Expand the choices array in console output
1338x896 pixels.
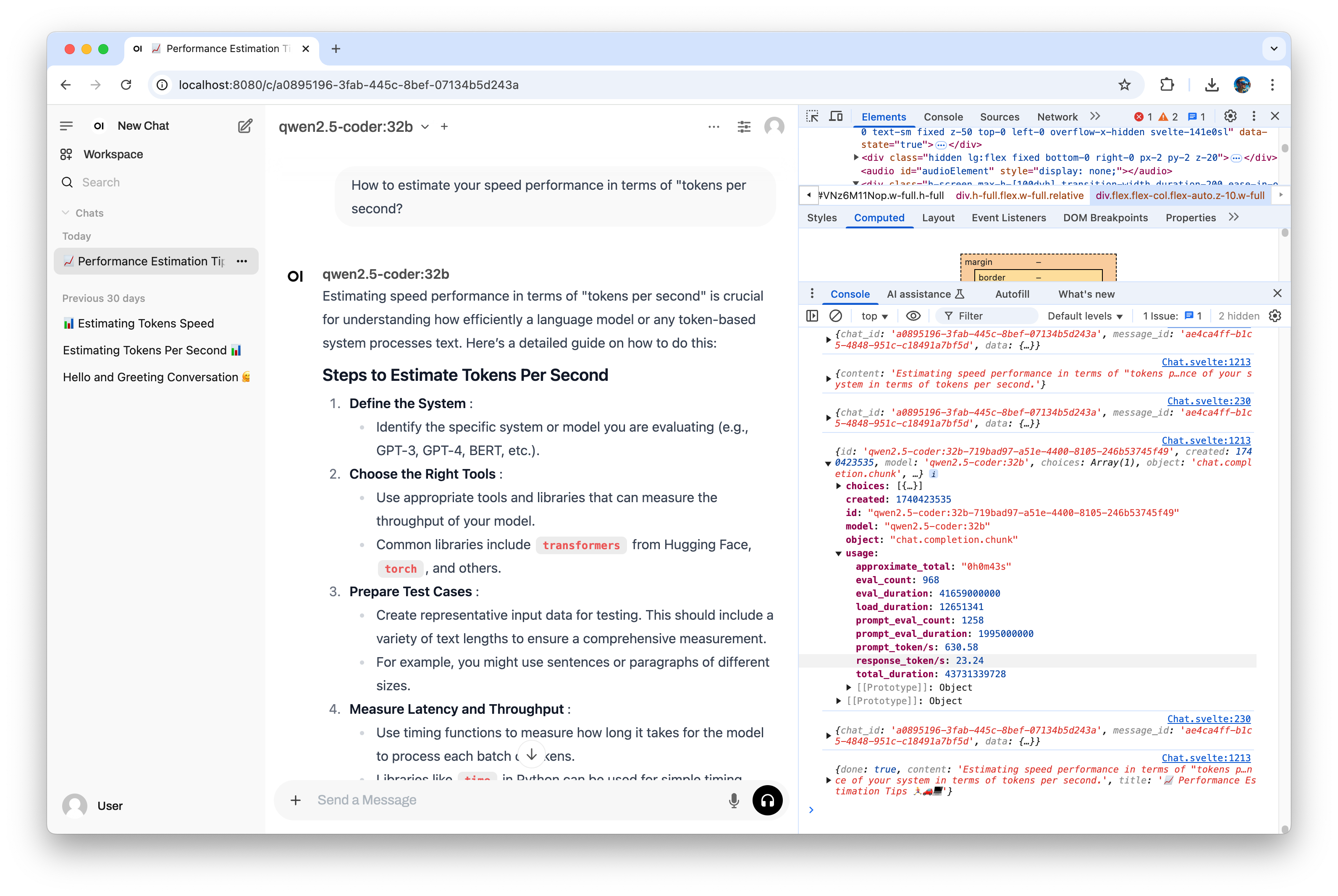[x=839, y=486]
